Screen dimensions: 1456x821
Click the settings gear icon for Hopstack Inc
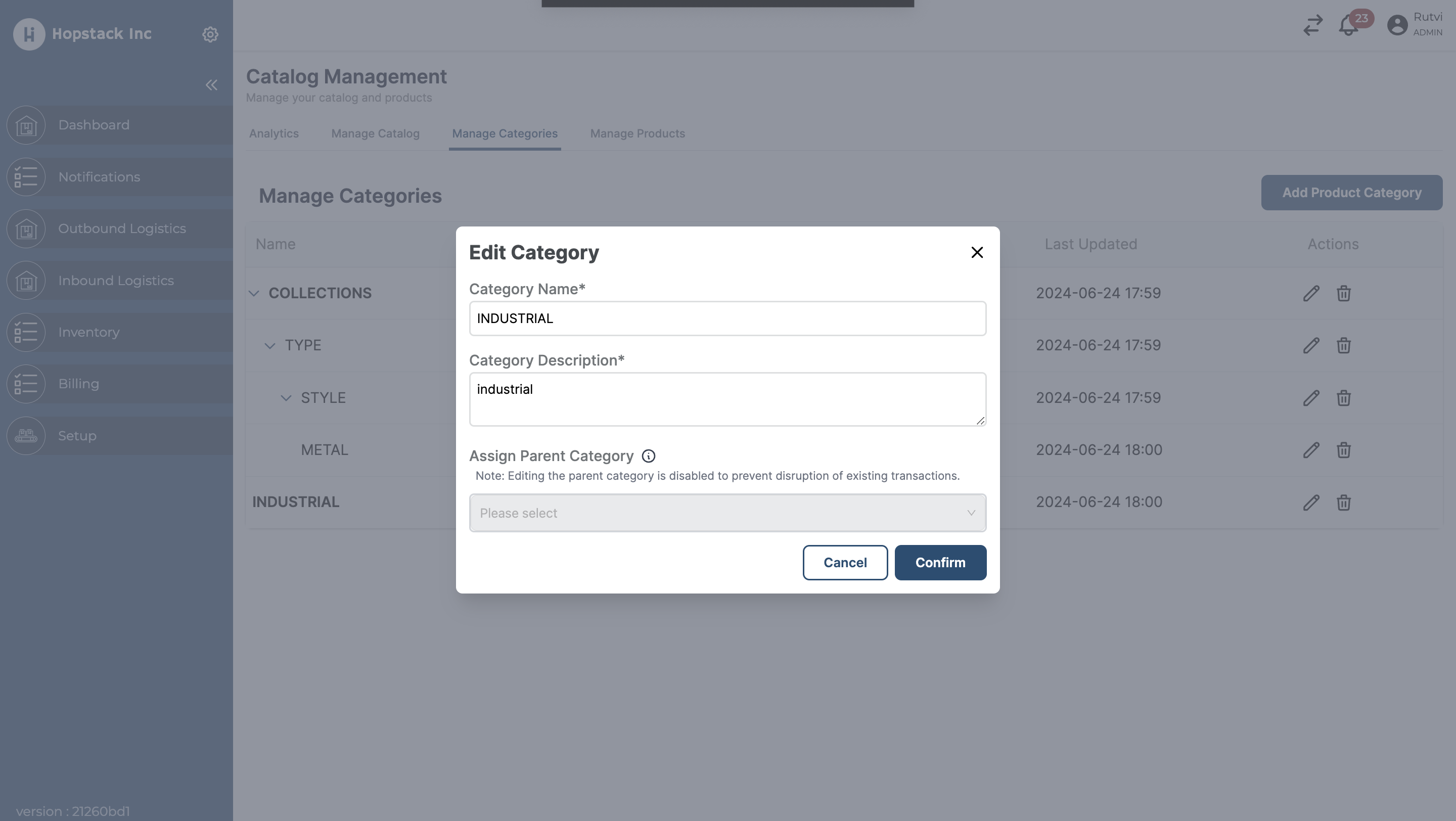210,34
